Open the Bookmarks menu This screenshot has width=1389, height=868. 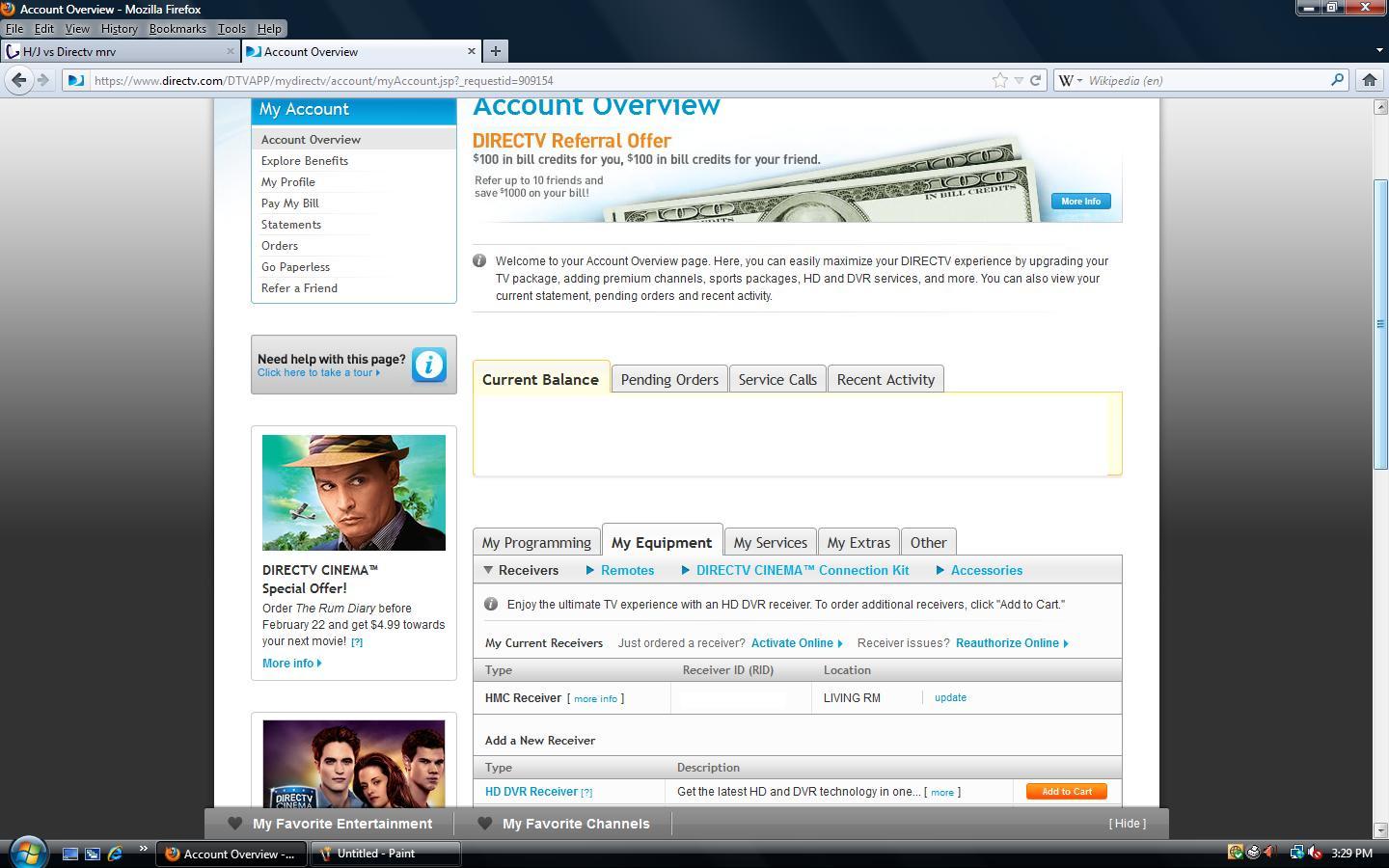coord(177,29)
